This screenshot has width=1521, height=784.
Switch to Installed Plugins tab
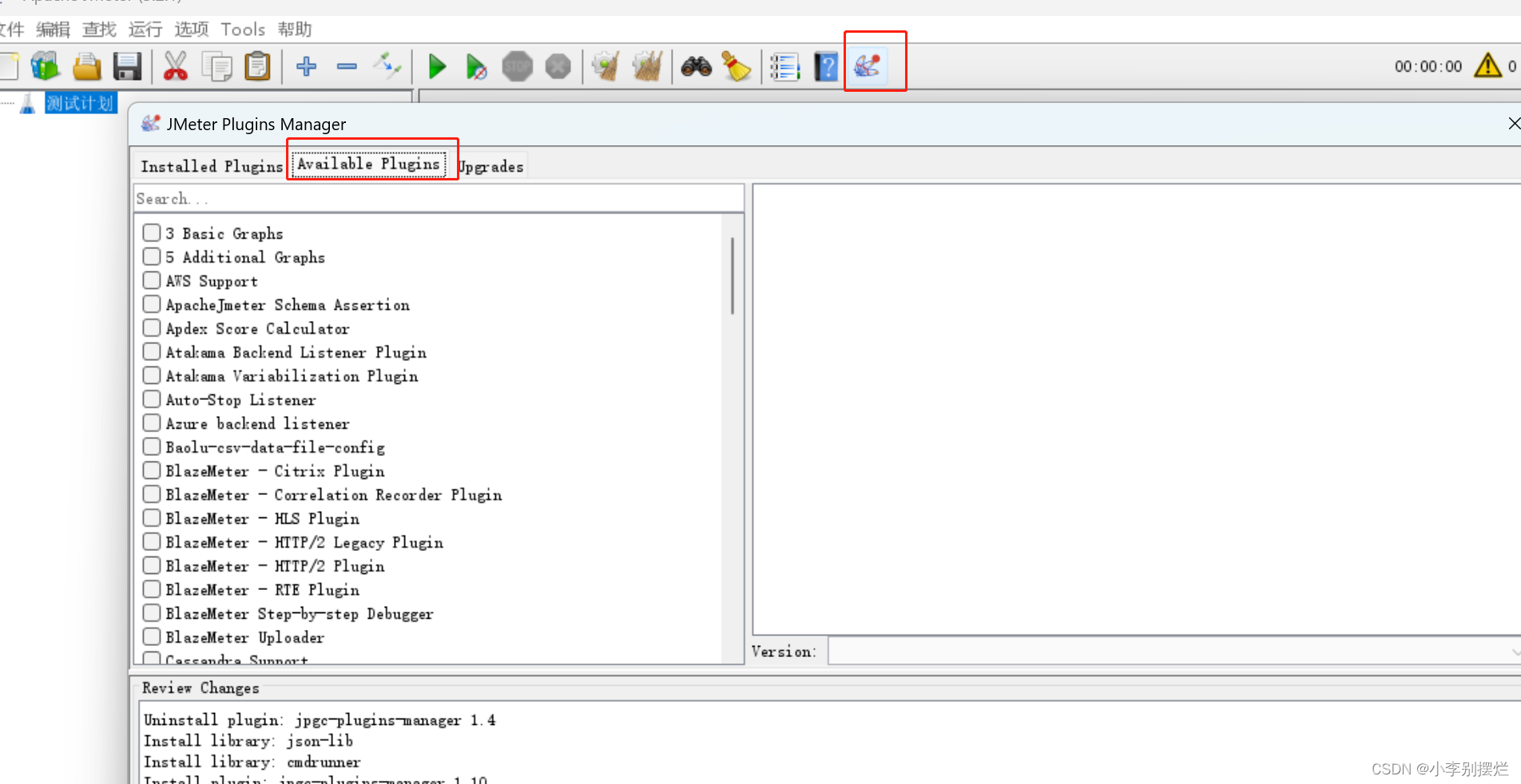pos(212,166)
